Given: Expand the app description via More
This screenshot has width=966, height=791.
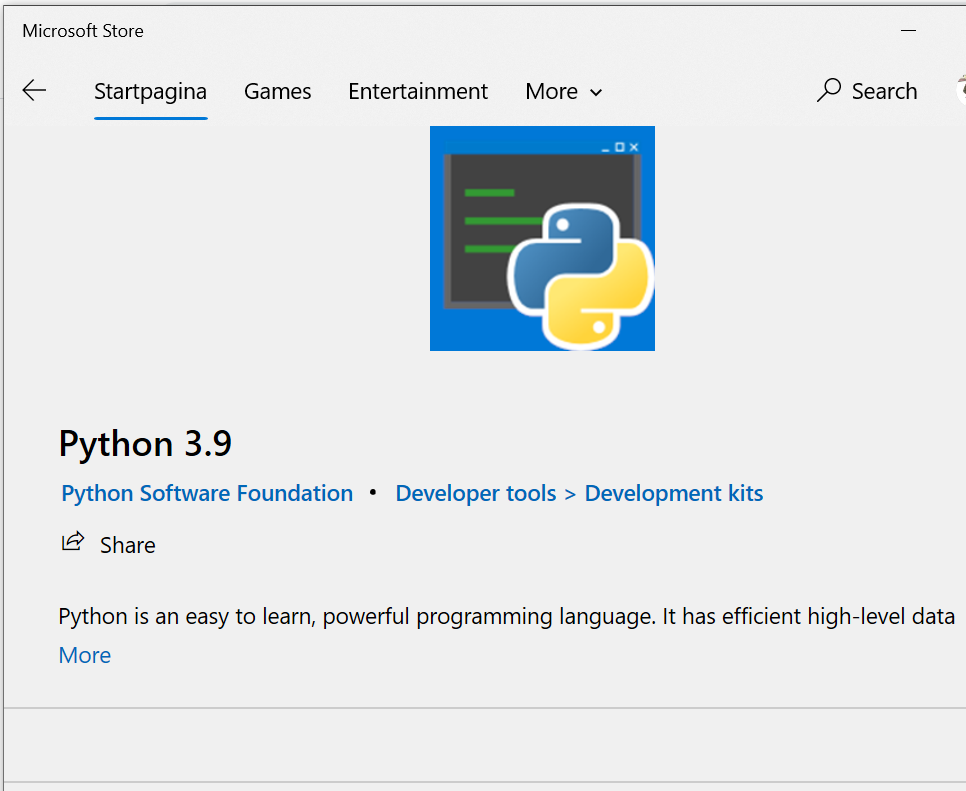Looking at the screenshot, I should 84,655.
